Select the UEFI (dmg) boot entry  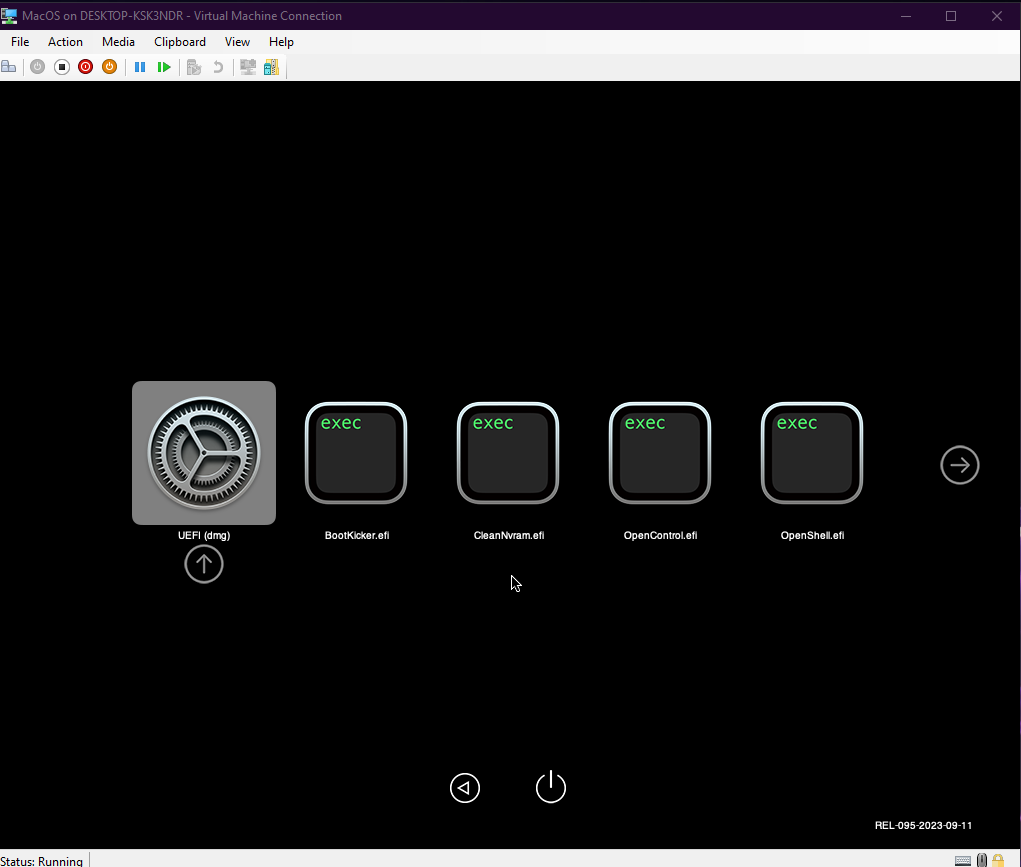coord(204,453)
